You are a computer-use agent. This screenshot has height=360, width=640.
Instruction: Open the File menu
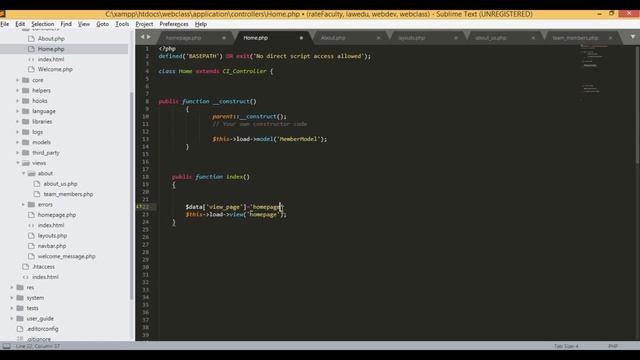pos(5,24)
